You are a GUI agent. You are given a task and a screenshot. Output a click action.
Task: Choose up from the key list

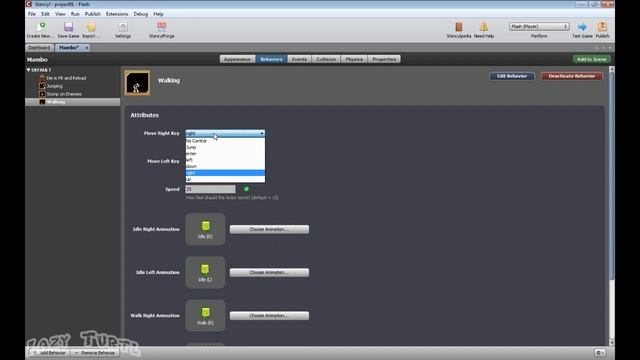point(225,179)
